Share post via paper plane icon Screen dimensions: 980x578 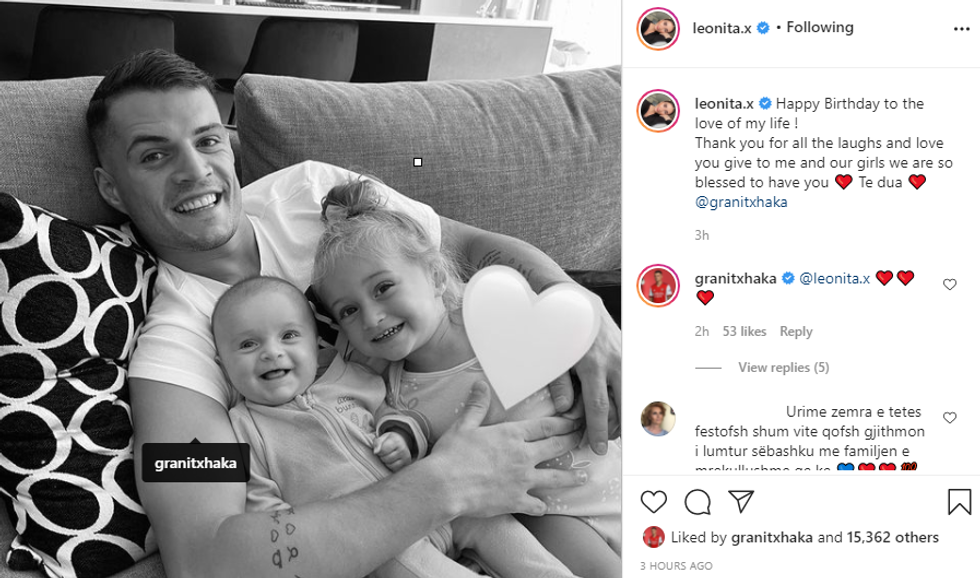coord(741,501)
